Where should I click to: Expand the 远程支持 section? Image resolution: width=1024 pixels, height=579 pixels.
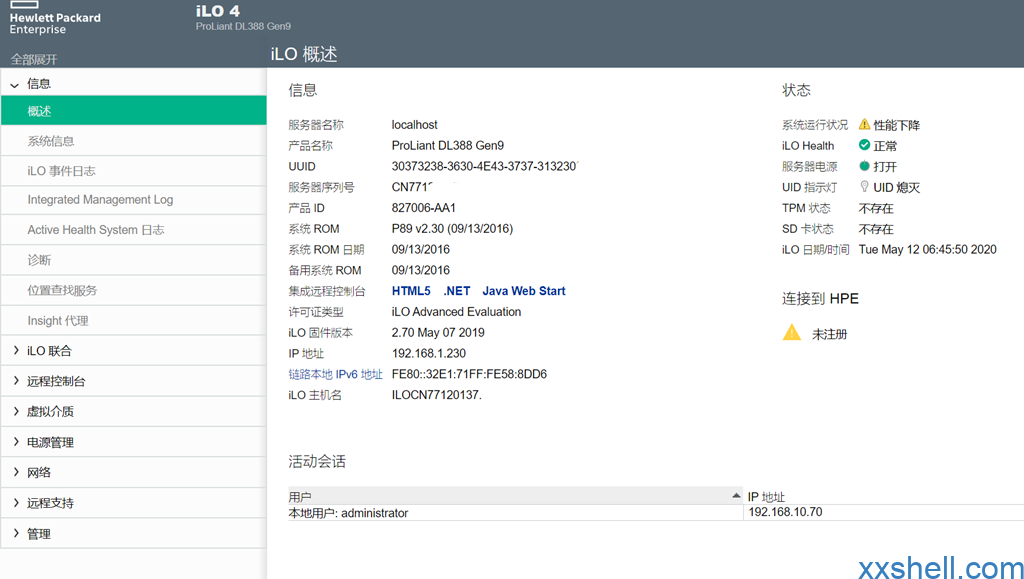pyautogui.click(x=16, y=503)
